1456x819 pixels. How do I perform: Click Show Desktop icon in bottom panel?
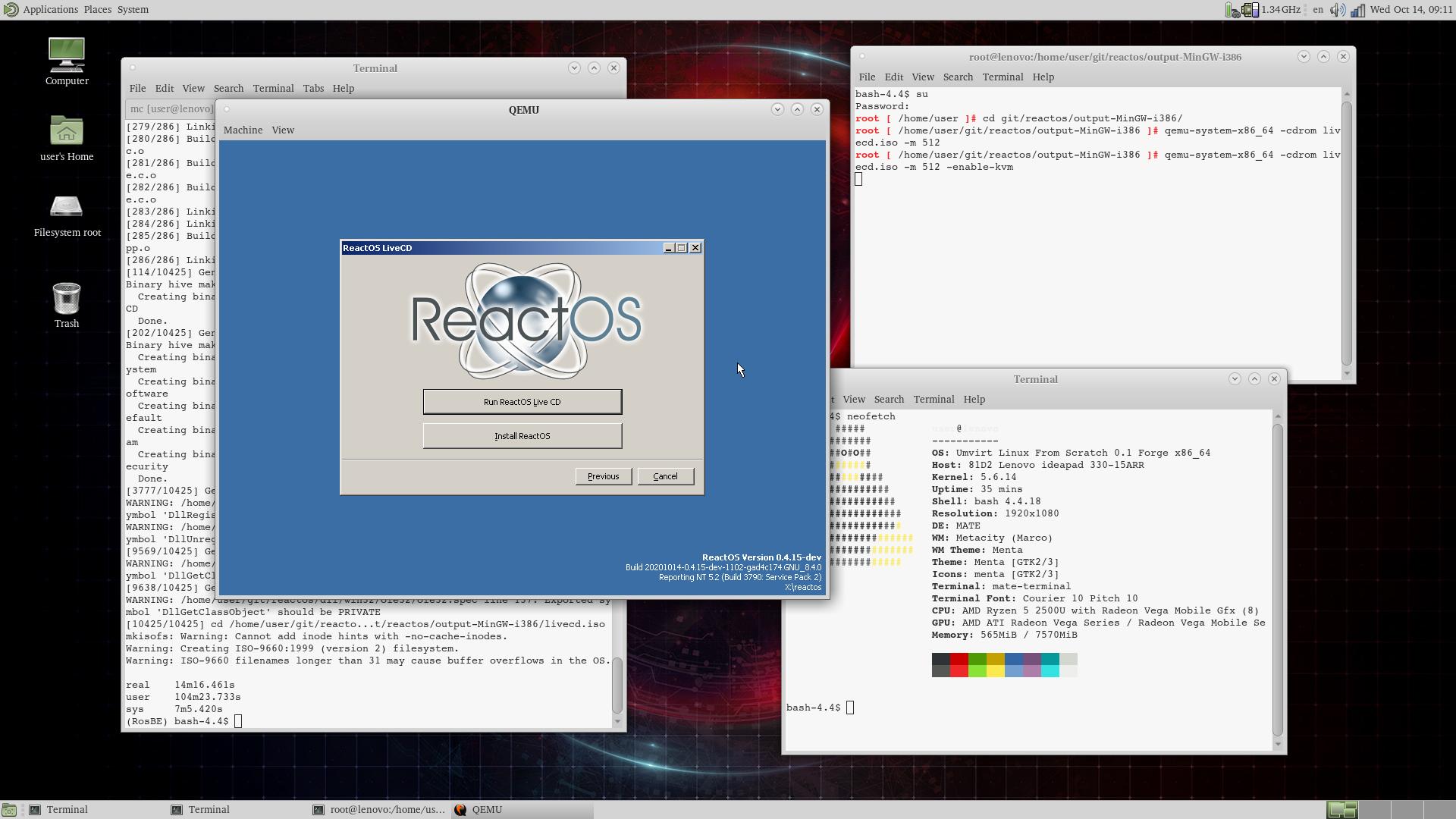pyautogui.click(x=9, y=810)
